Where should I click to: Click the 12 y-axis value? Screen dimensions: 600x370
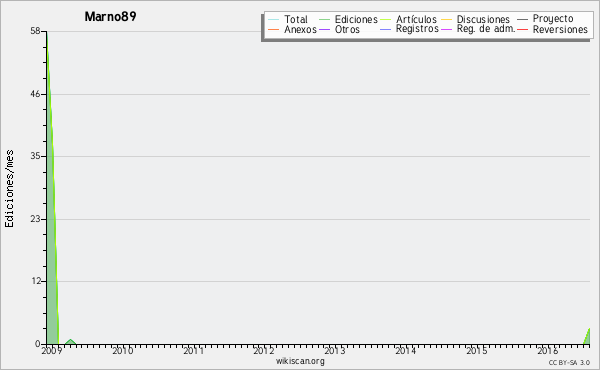click(x=36, y=281)
